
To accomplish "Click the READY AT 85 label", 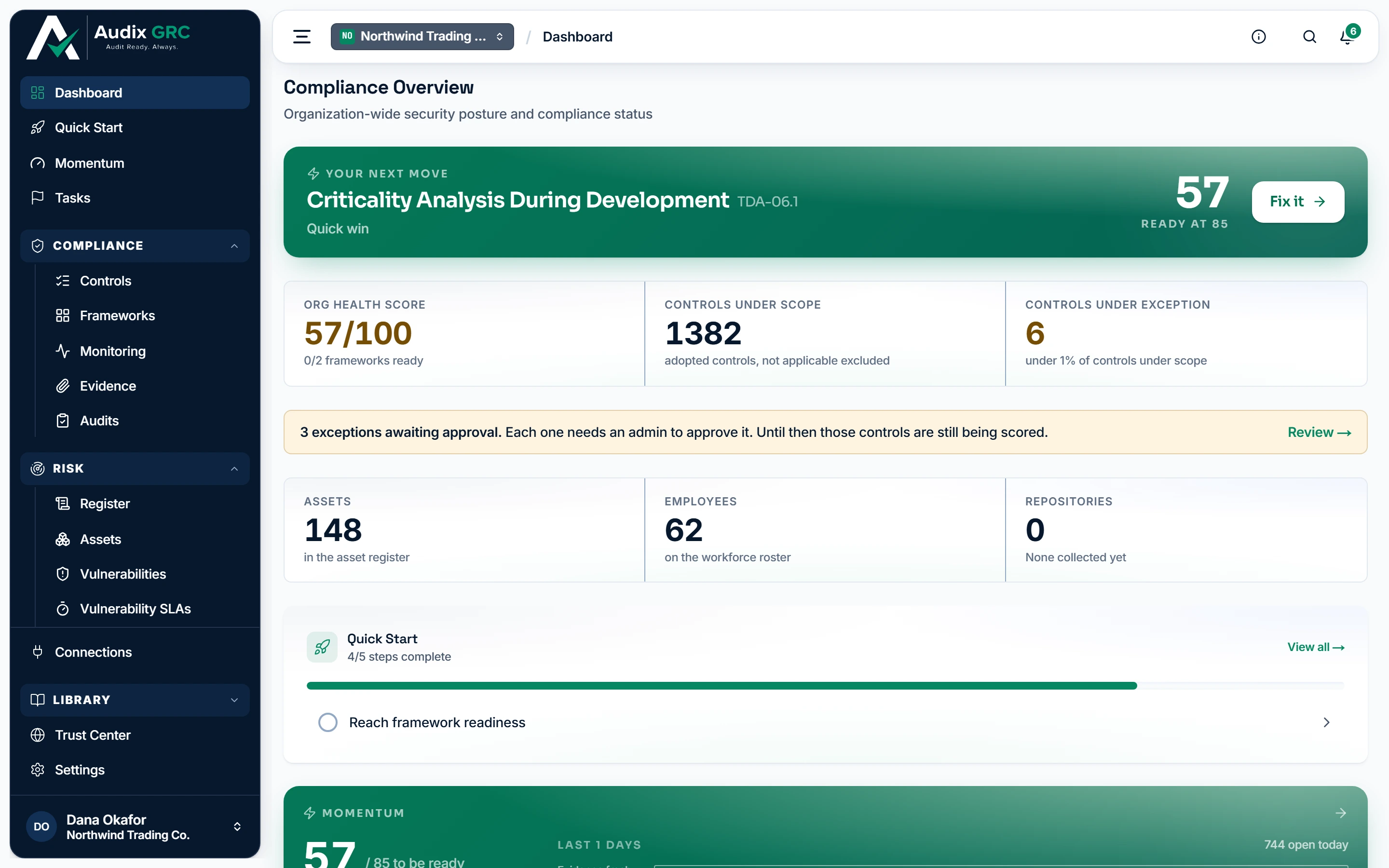I will [1185, 224].
